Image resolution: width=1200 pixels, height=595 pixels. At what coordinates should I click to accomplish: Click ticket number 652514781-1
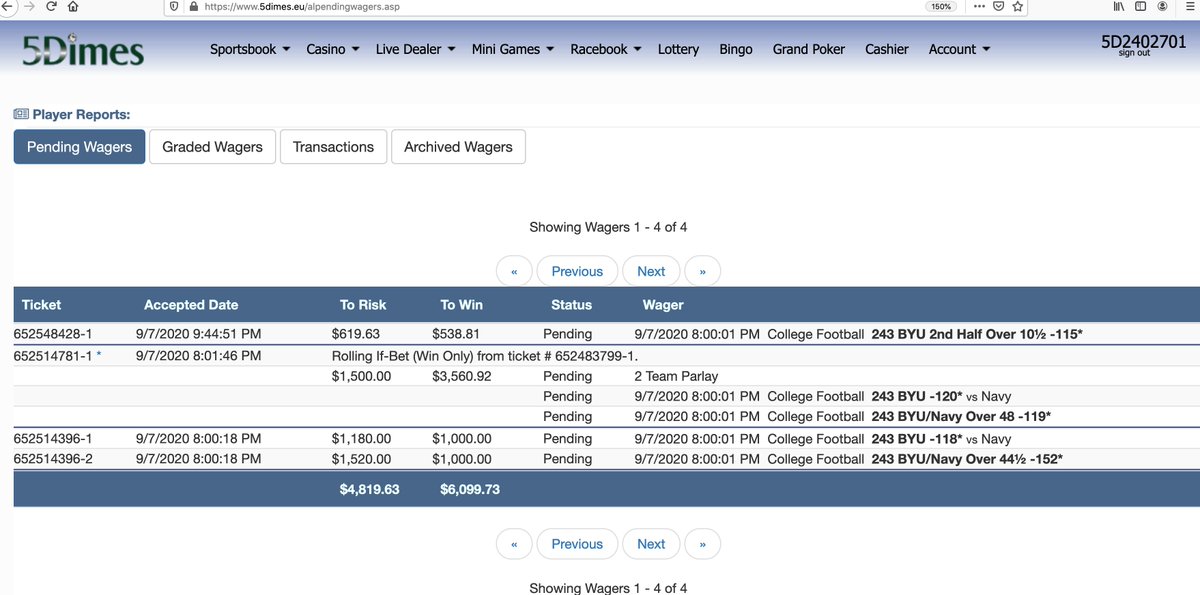[x=53, y=356]
